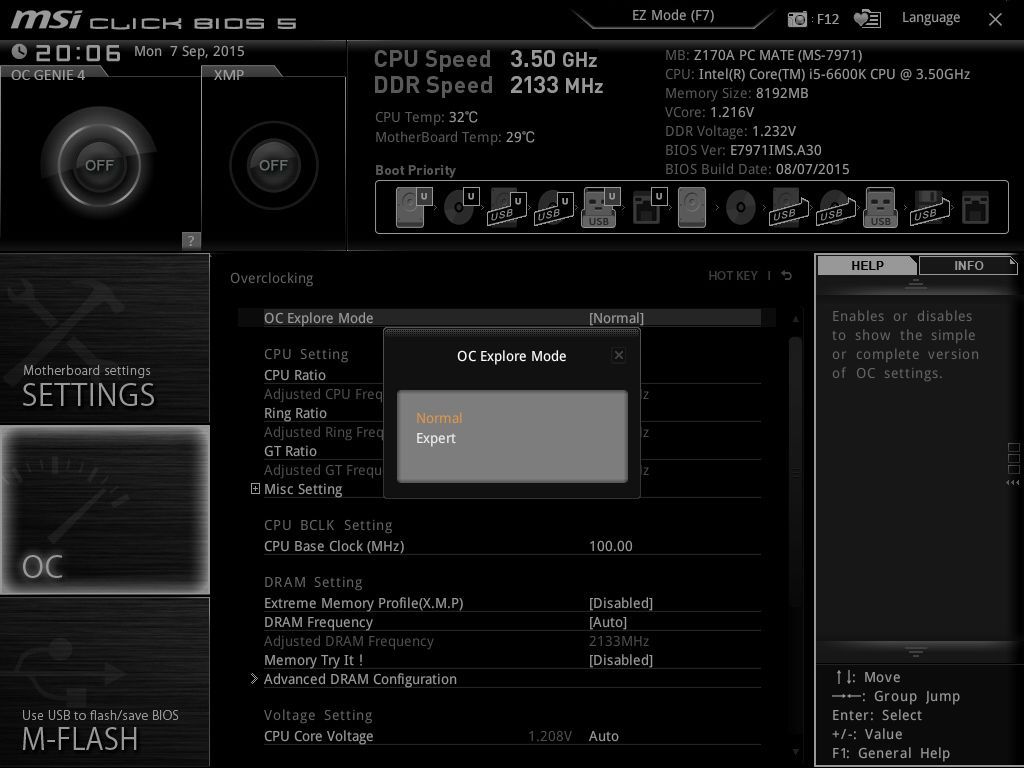
Task: Switch to the INFO tab
Action: coord(968,265)
